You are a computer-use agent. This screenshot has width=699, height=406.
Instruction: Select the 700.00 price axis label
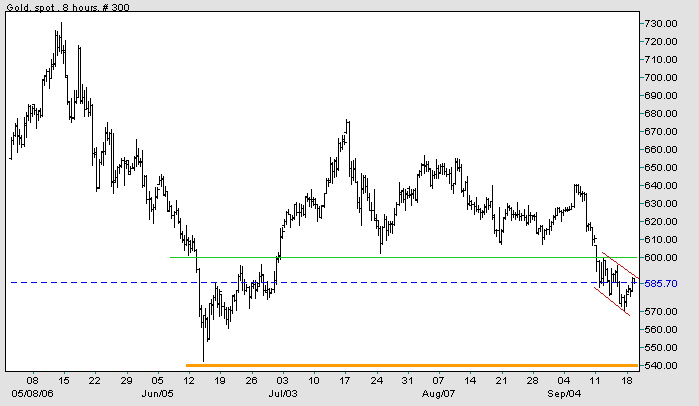[x=661, y=78]
